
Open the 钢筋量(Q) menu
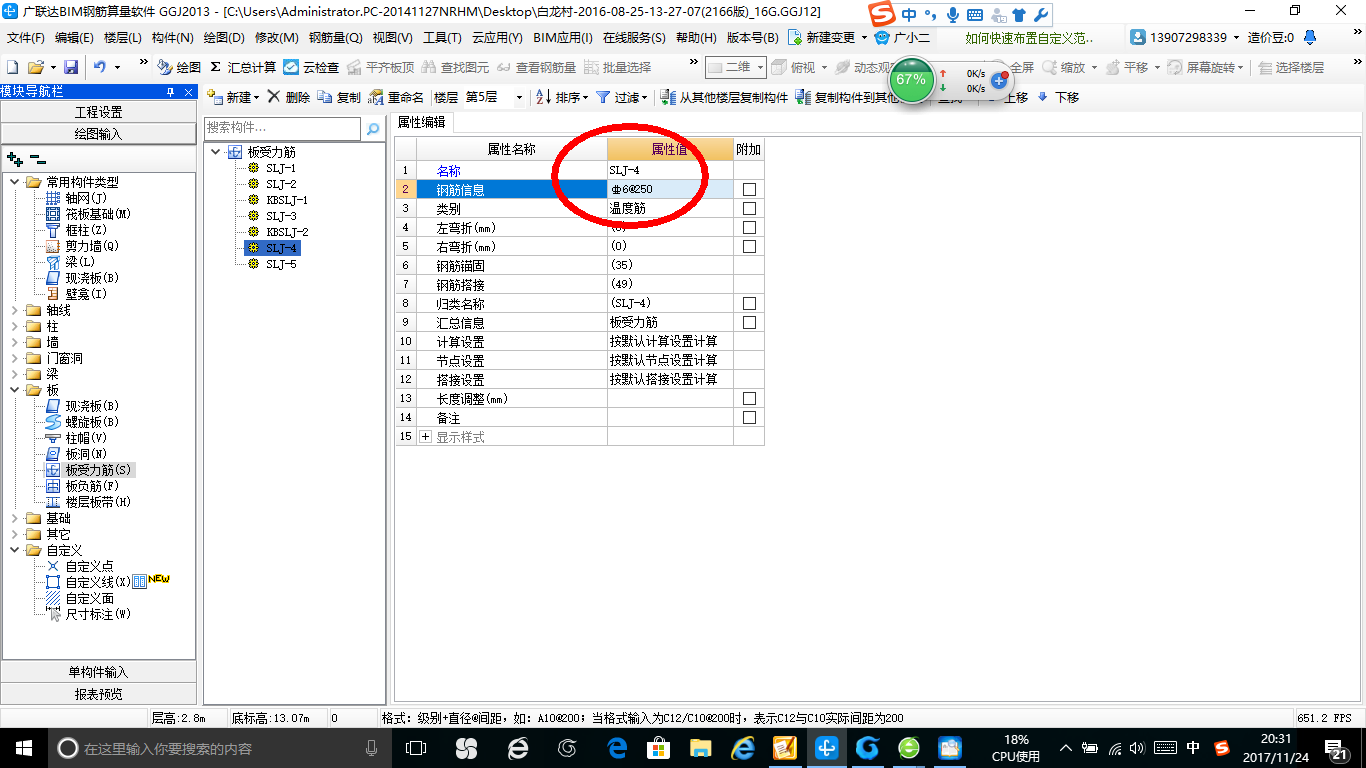[x=335, y=38]
